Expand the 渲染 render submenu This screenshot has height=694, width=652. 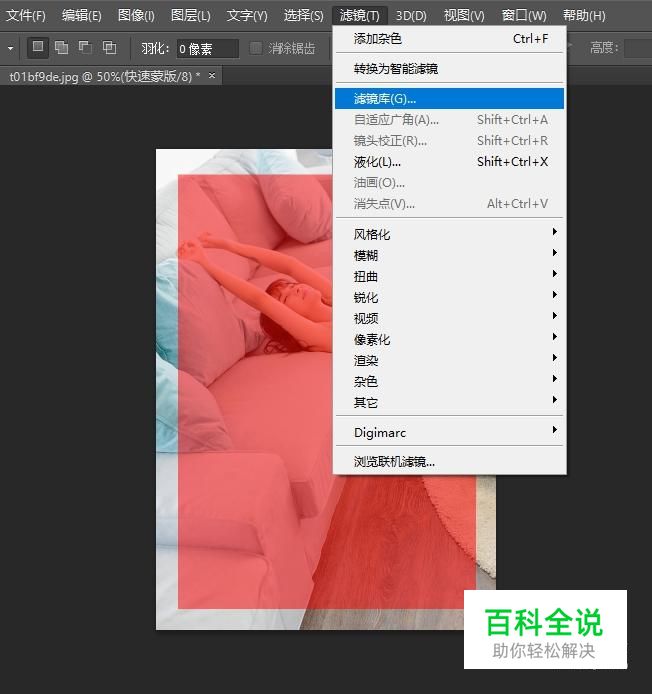[x=449, y=360]
